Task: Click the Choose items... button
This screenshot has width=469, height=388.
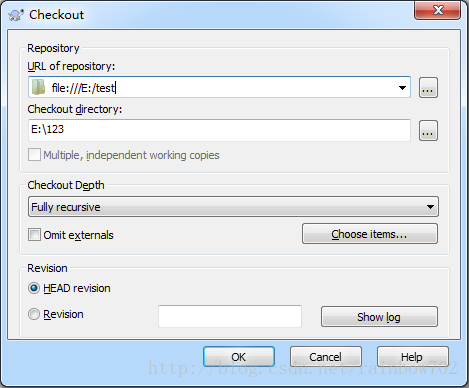Action: pos(370,234)
